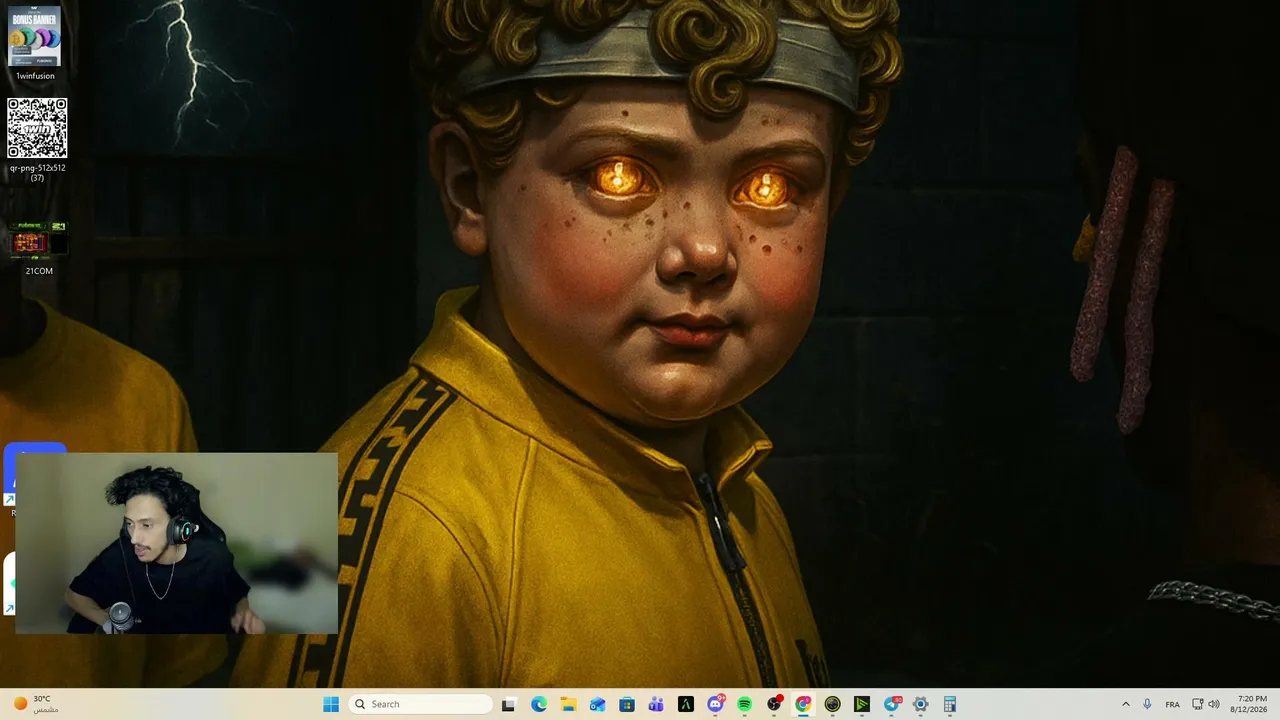Open Settings gear from the taskbar

pos(921,704)
